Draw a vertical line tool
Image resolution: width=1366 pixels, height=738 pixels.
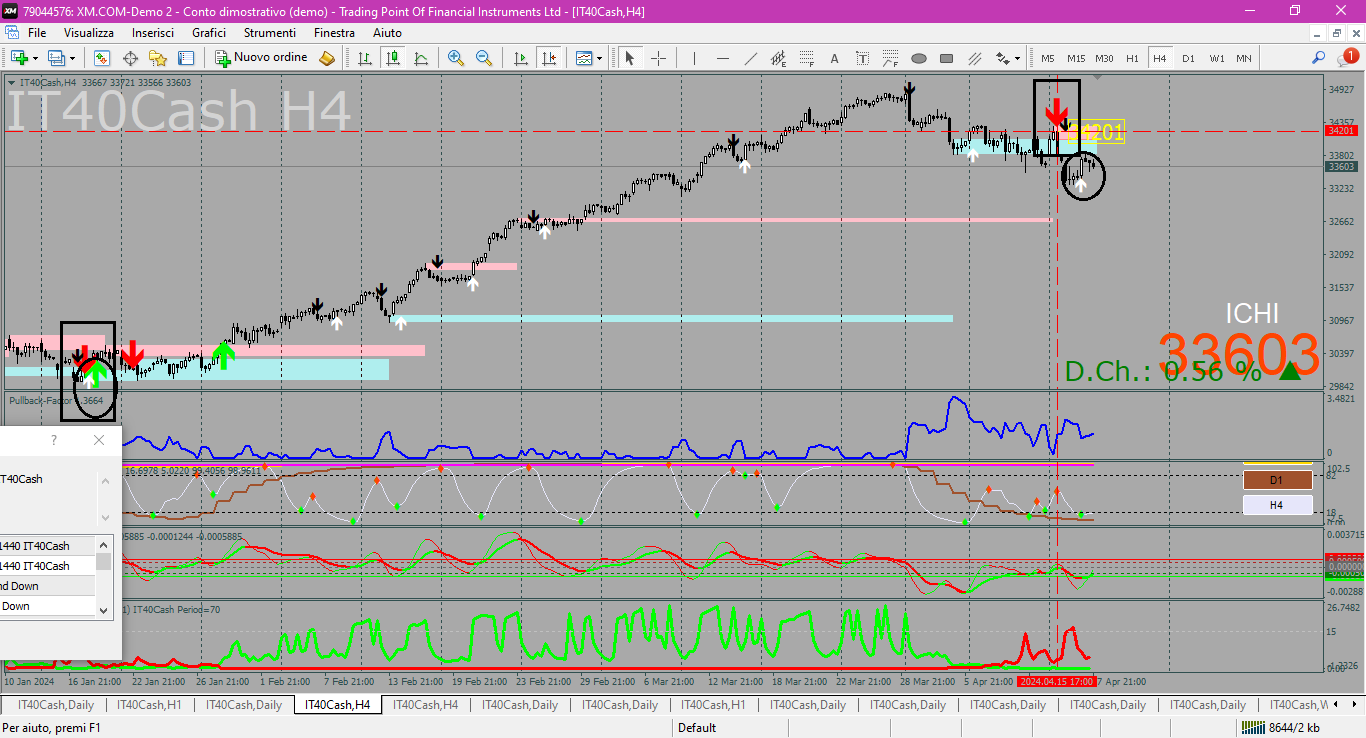694,58
